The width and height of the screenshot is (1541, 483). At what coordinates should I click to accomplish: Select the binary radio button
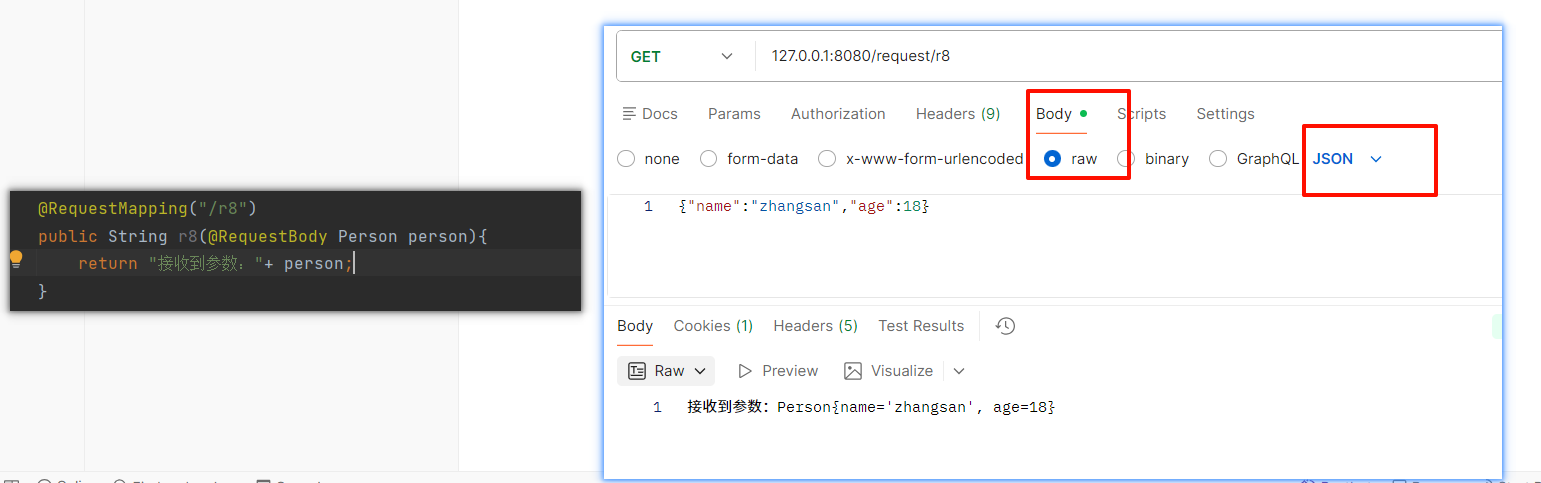[x=1126, y=159]
